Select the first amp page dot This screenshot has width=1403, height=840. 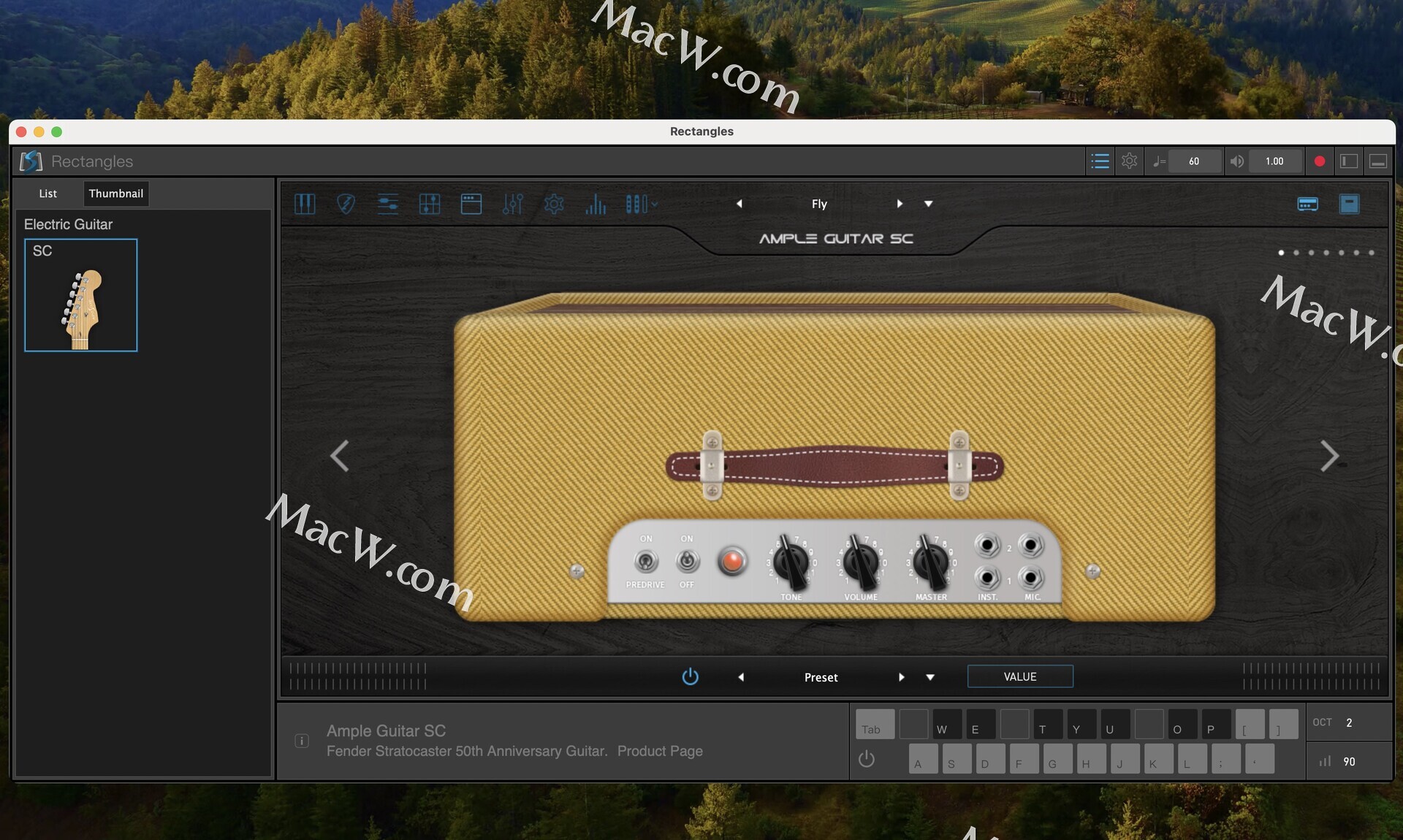1281,253
